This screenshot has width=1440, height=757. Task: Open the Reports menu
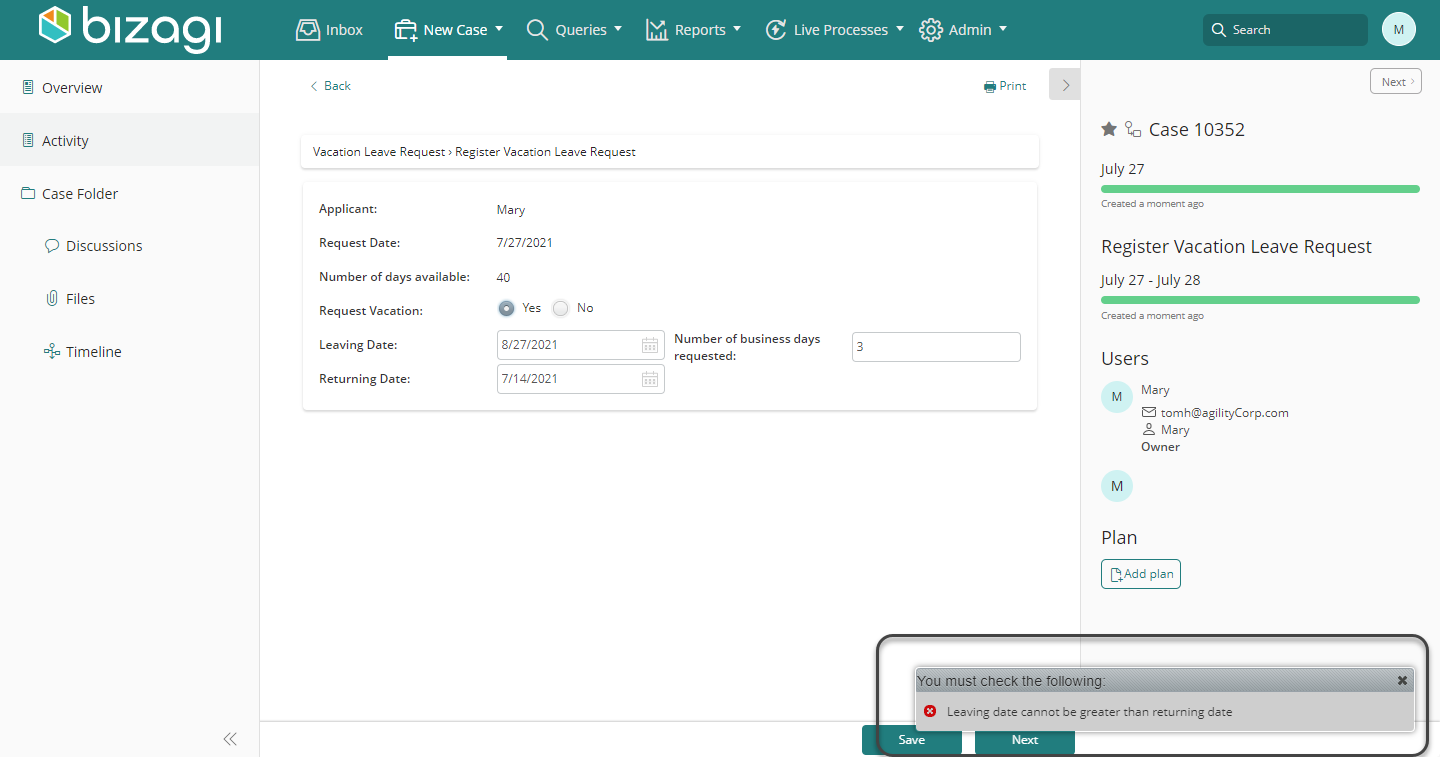tap(693, 30)
